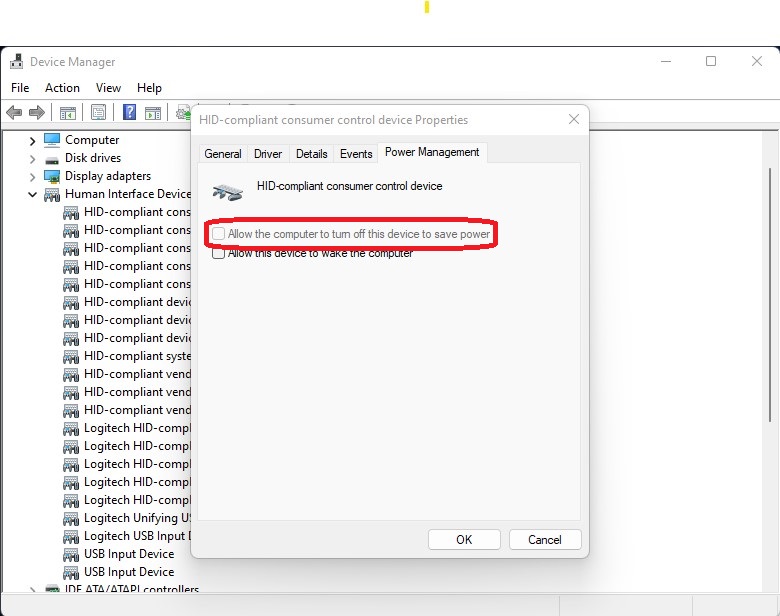Screen dimensions: 780x616
Task: Expand the Computer tree node
Action: [x=32, y=141]
